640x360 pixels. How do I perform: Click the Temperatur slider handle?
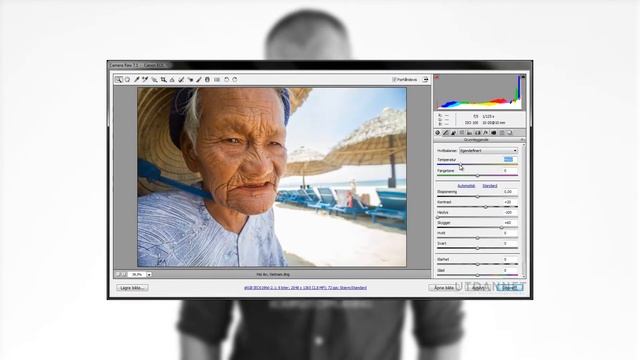click(460, 164)
